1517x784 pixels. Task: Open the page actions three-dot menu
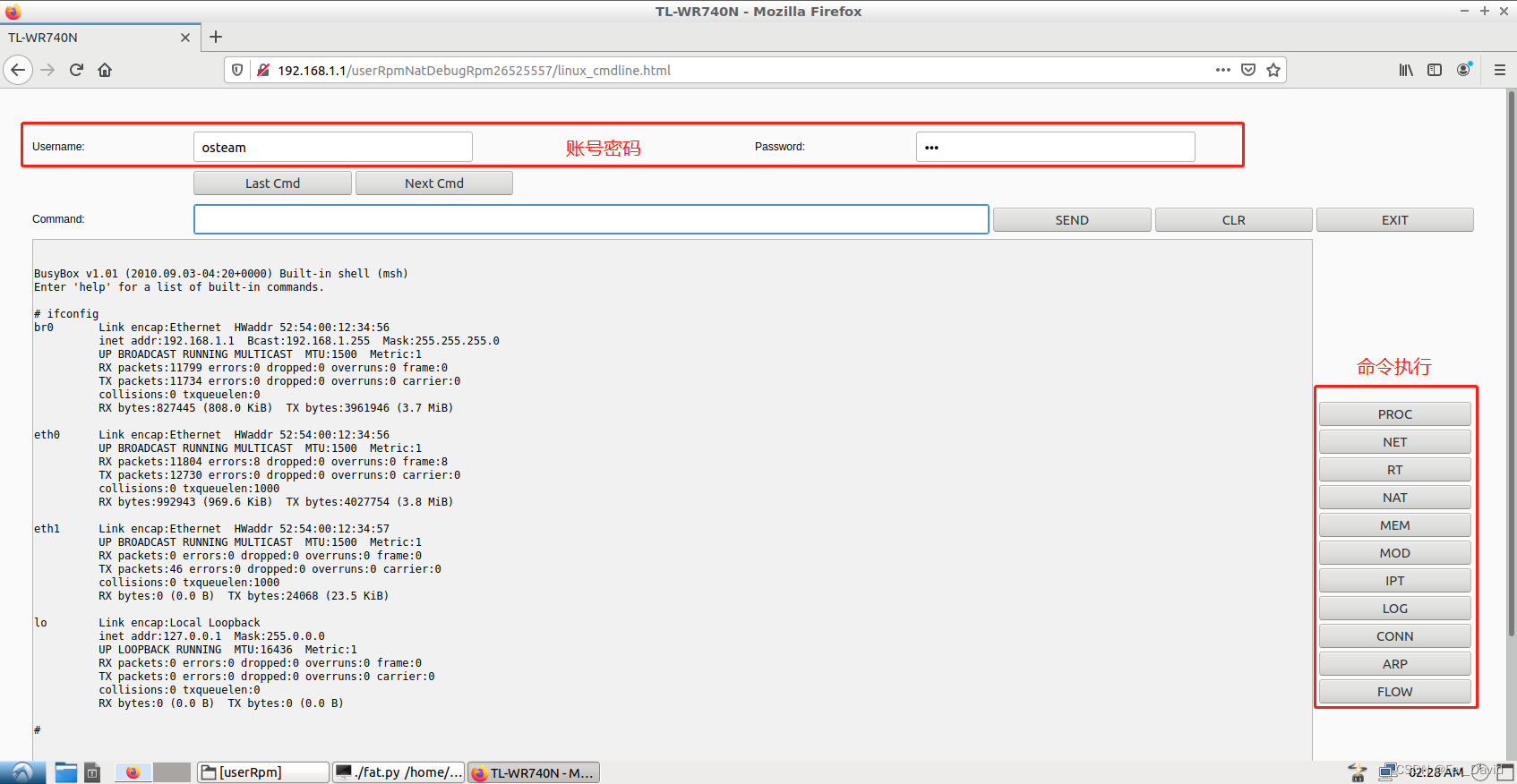coord(1223,70)
